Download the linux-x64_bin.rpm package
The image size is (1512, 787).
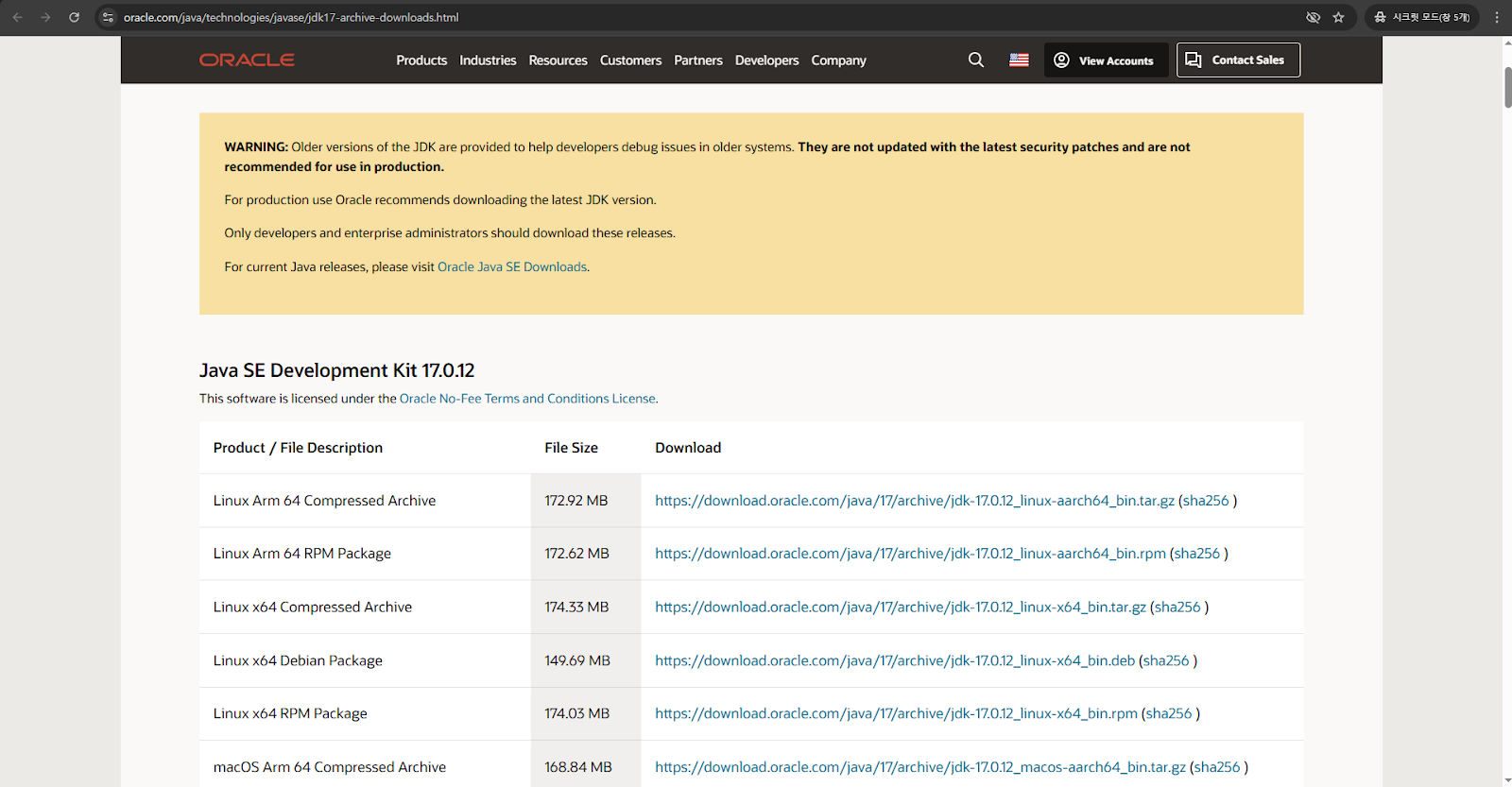coord(896,713)
